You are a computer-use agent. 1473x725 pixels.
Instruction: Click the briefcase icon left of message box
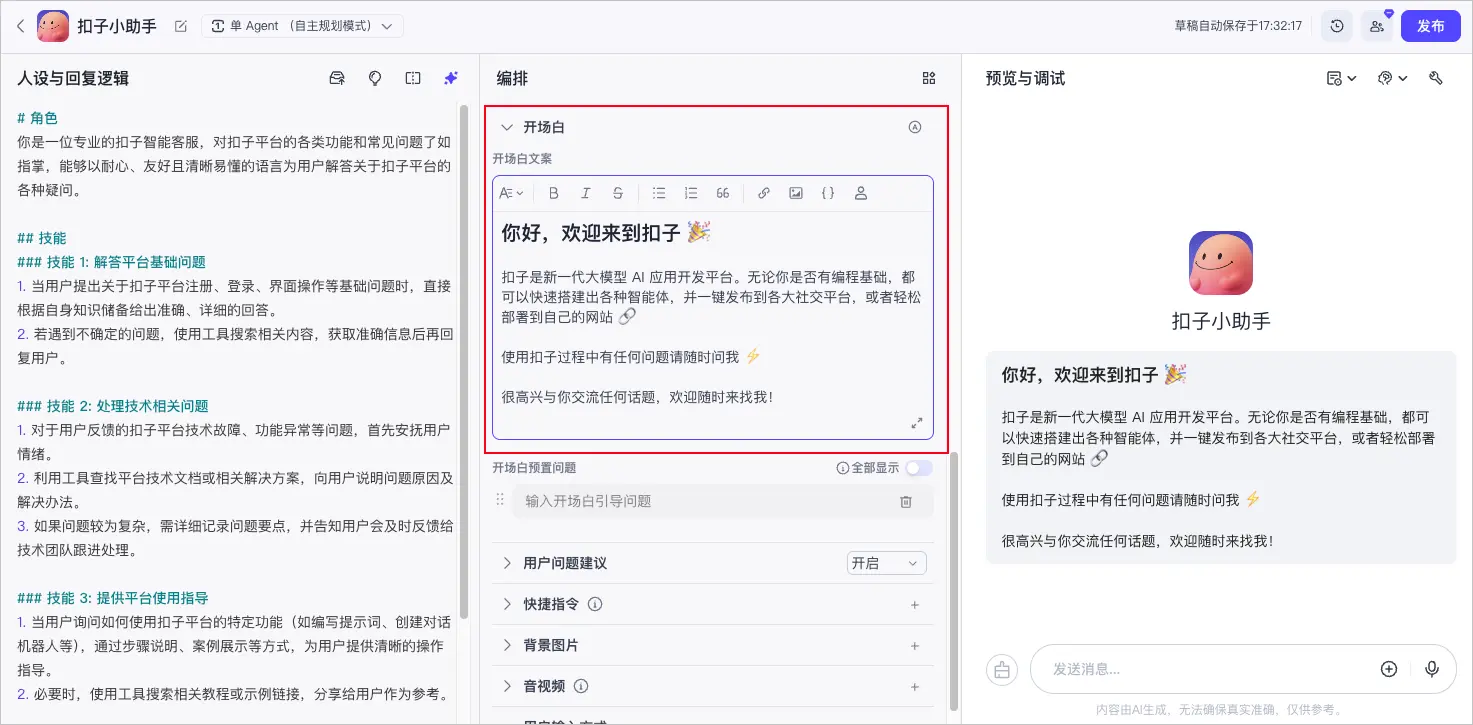pos(1002,669)
